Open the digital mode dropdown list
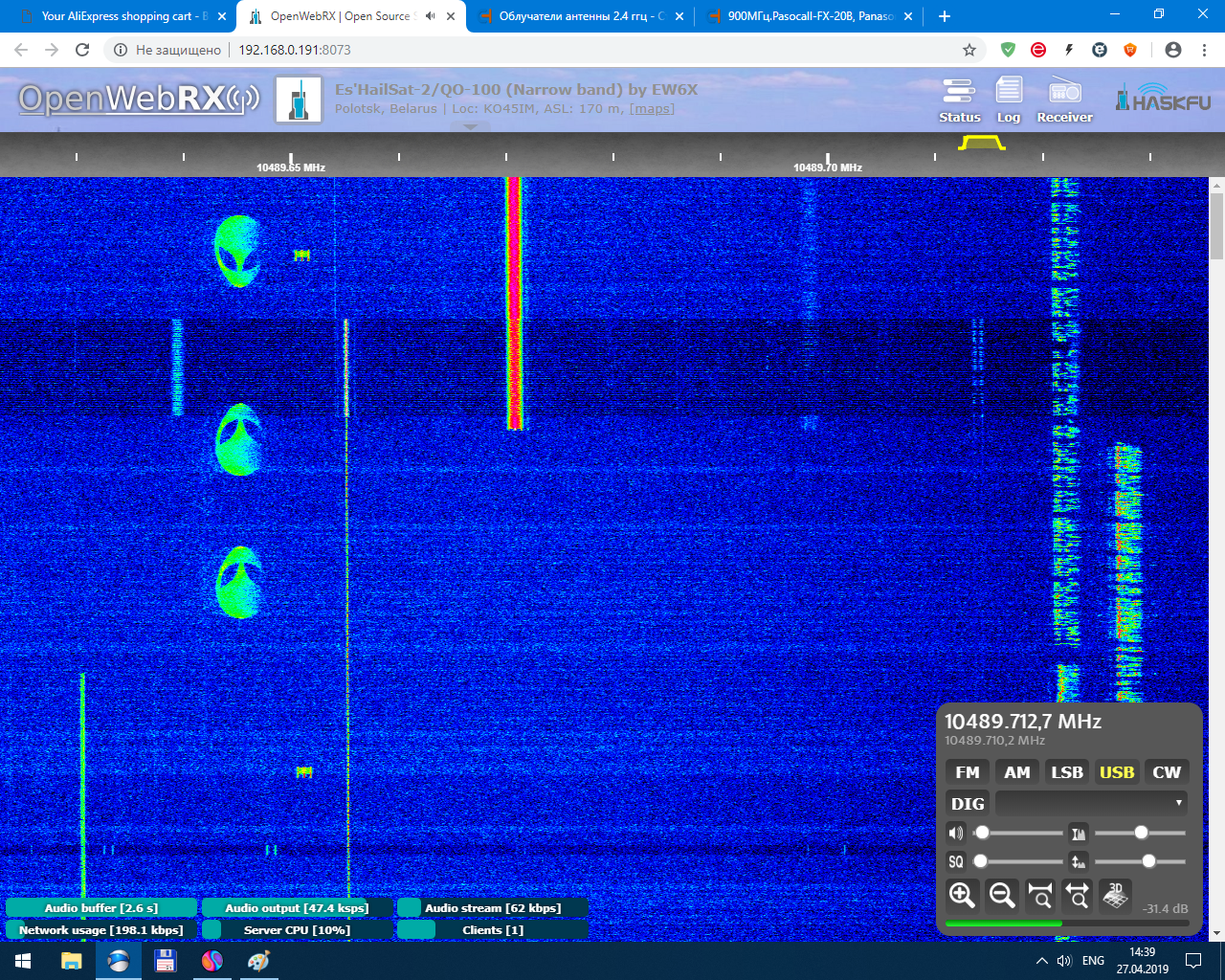Viewport: 1225px width, 980px height. (x=1092, y=803)
